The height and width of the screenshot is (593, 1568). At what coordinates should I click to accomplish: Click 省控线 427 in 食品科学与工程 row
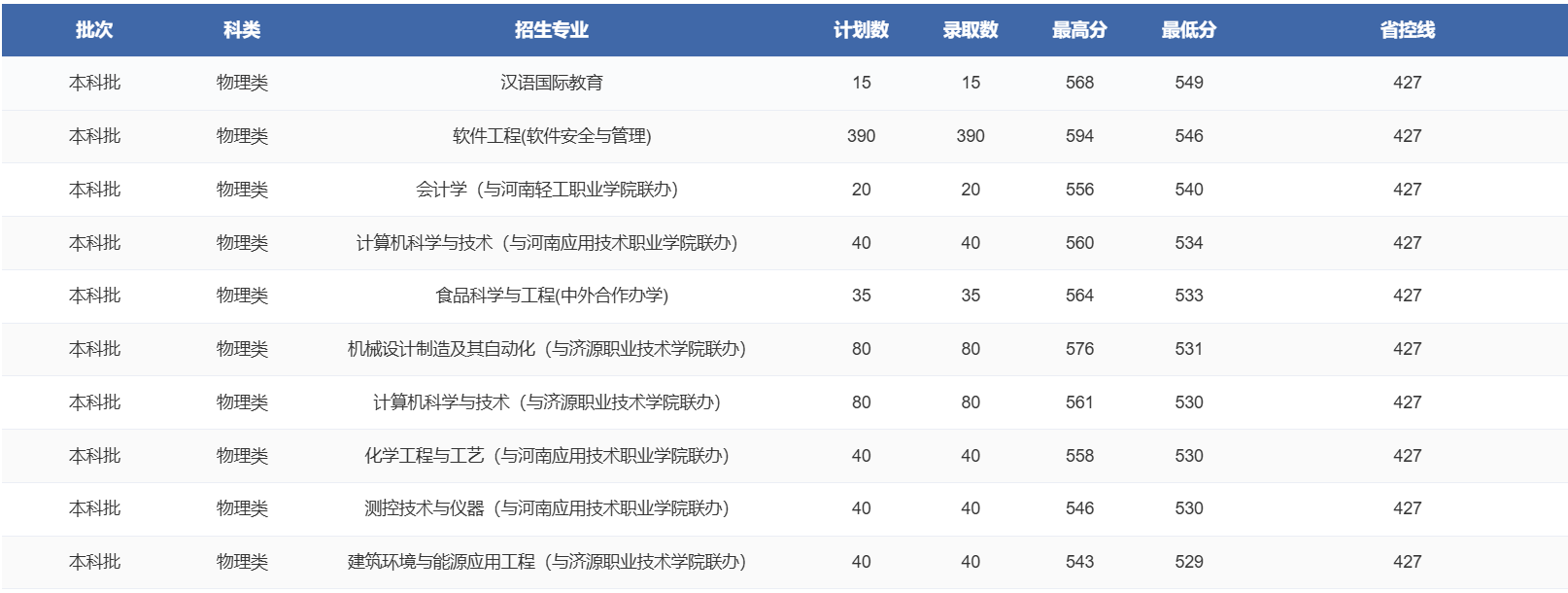(x=1408, y=296)
